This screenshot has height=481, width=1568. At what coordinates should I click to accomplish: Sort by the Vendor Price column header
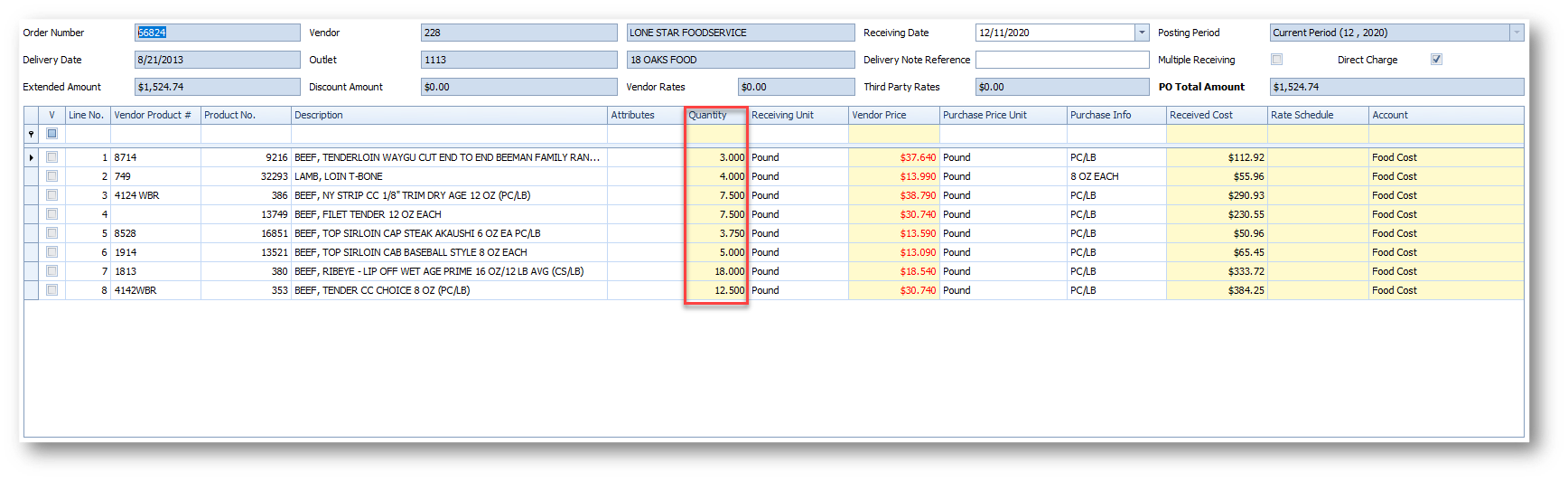tap(893, 116)
